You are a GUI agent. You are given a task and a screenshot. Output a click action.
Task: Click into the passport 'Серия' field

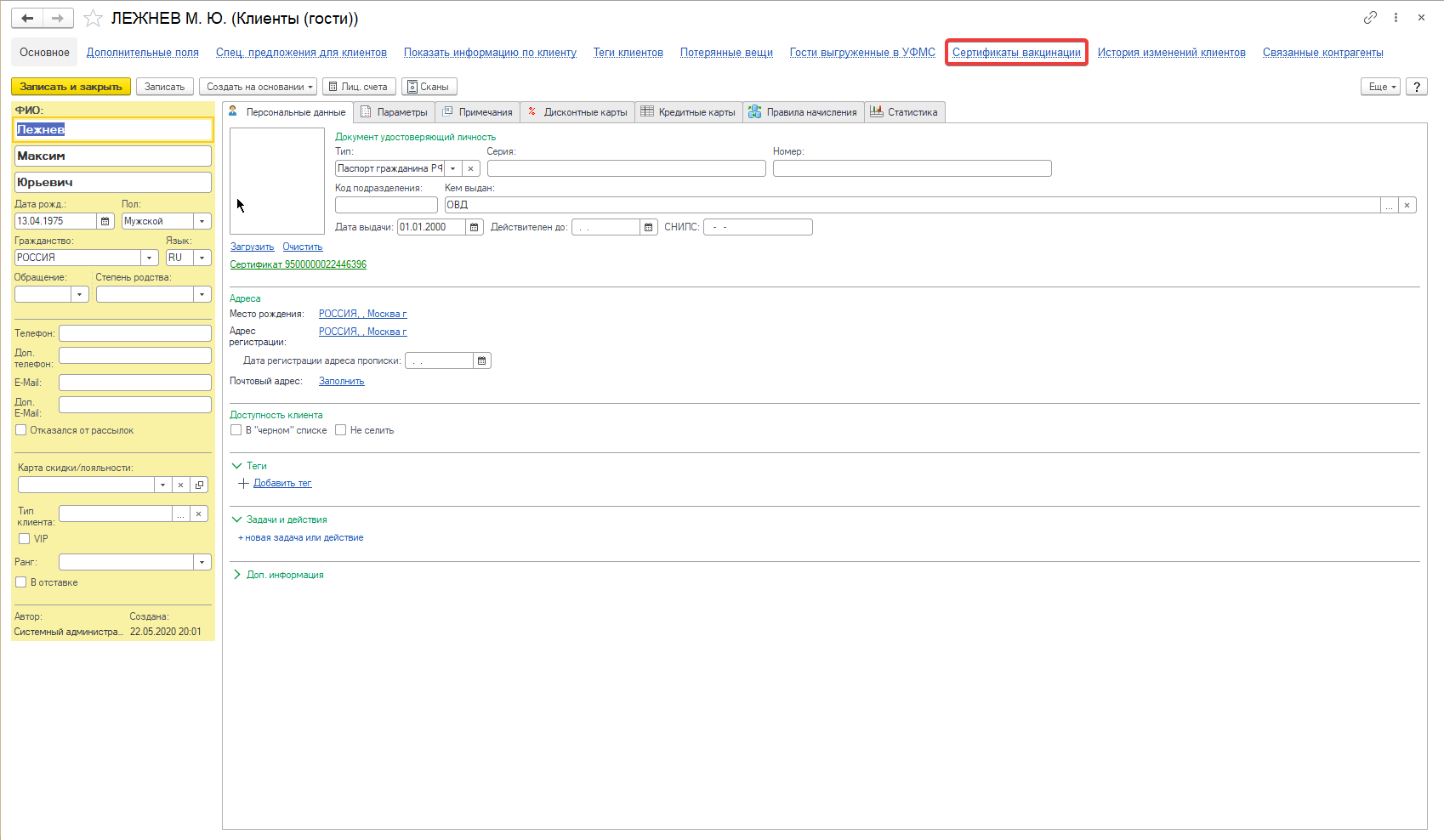pos(627,168)
